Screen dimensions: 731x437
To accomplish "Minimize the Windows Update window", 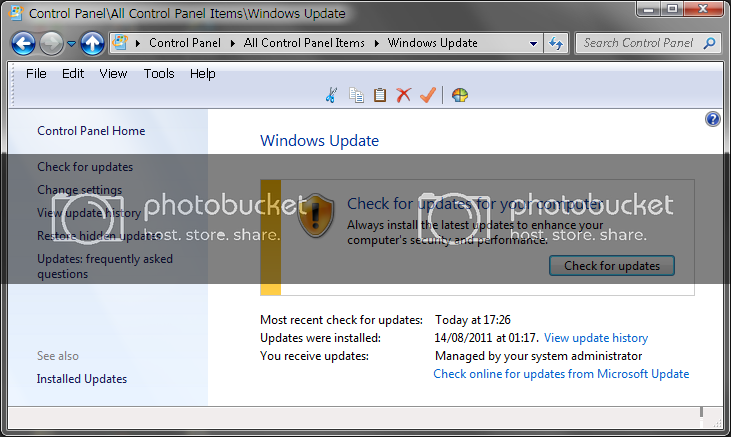I will coord(648,9).
